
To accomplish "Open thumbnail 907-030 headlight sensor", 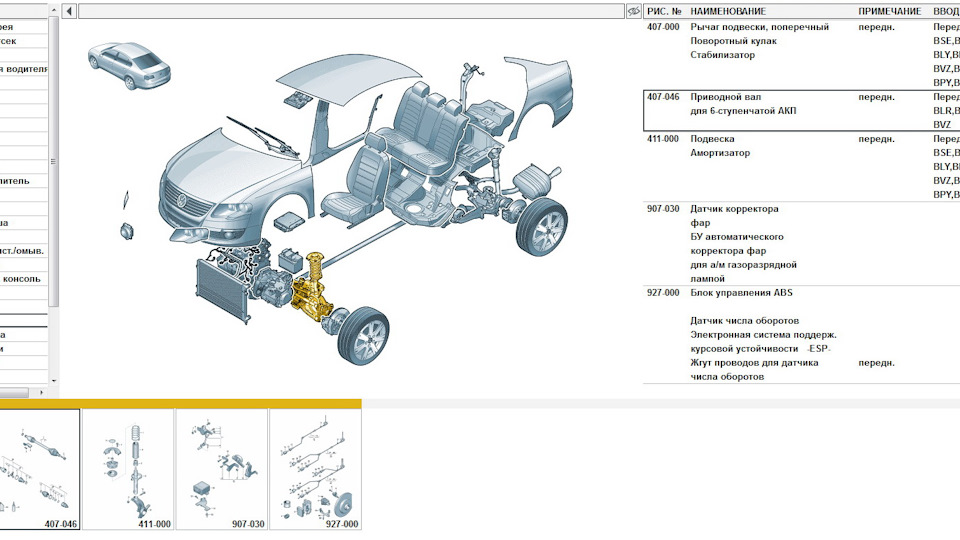I will 222,469.
